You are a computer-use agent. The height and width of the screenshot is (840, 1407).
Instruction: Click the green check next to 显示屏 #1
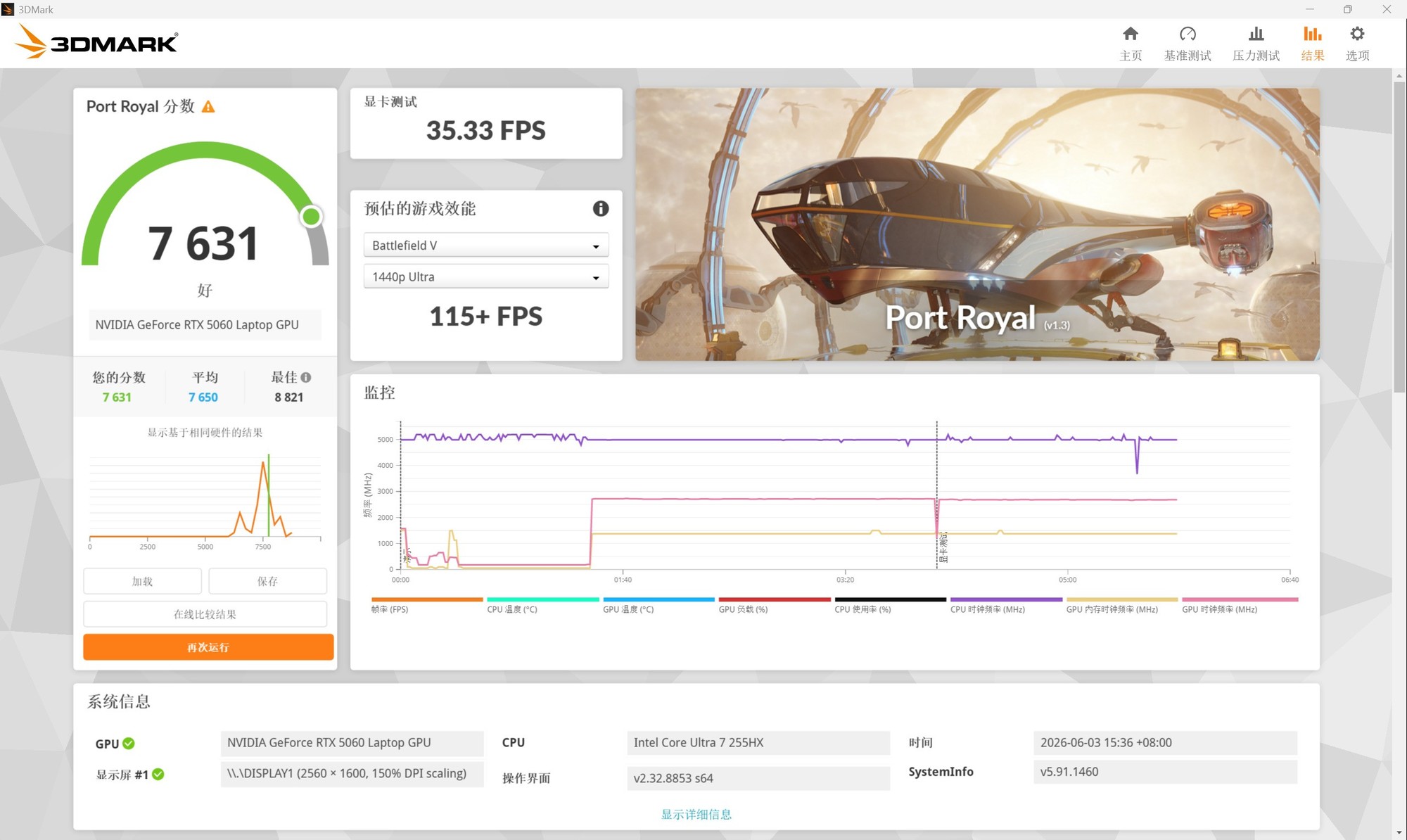pos(158,775)
